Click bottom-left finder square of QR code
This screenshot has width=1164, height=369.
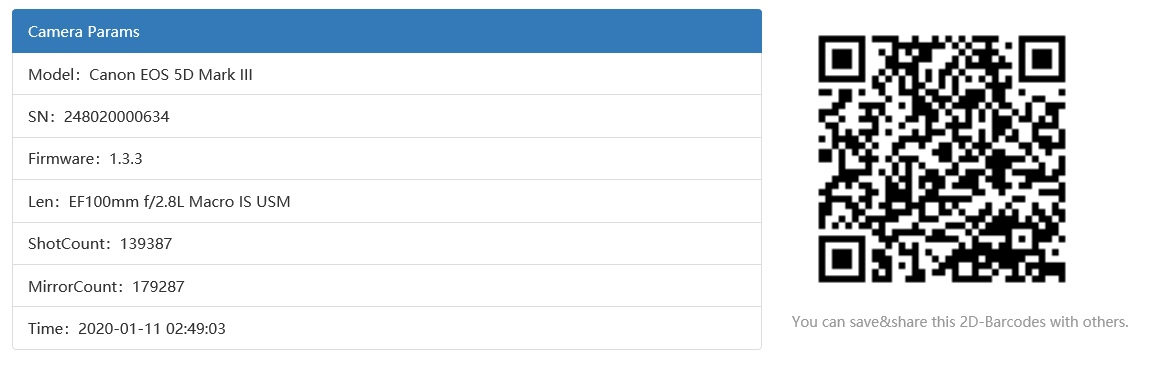tap(843, 257)
